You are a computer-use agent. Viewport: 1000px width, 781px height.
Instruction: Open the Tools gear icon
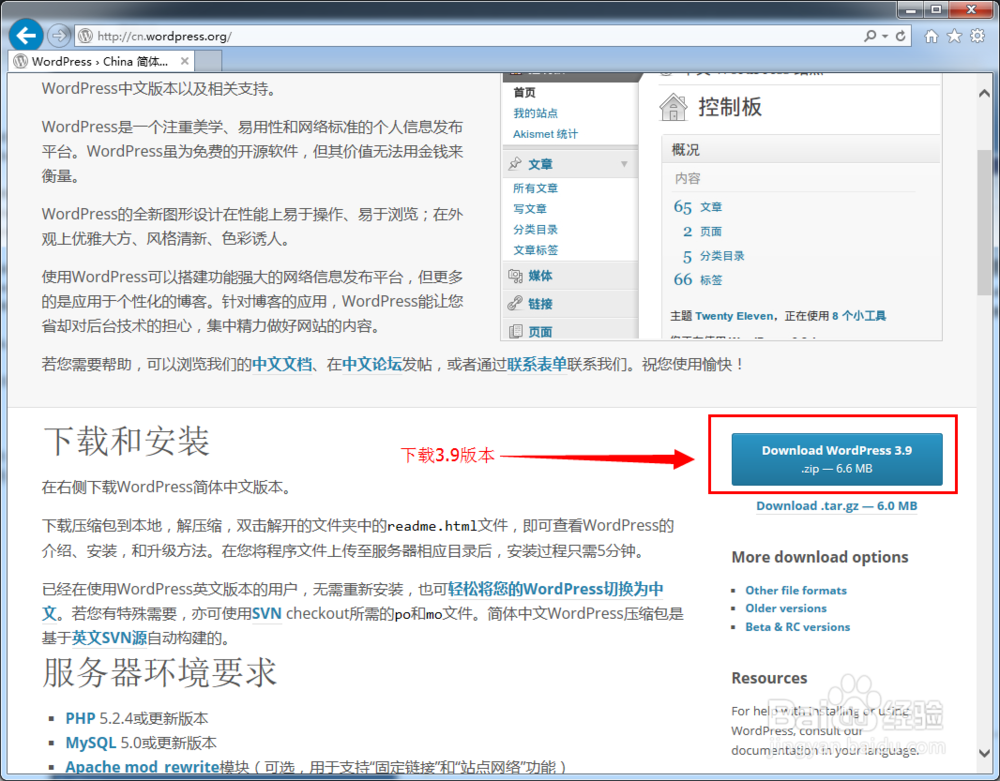pos(977,36)
